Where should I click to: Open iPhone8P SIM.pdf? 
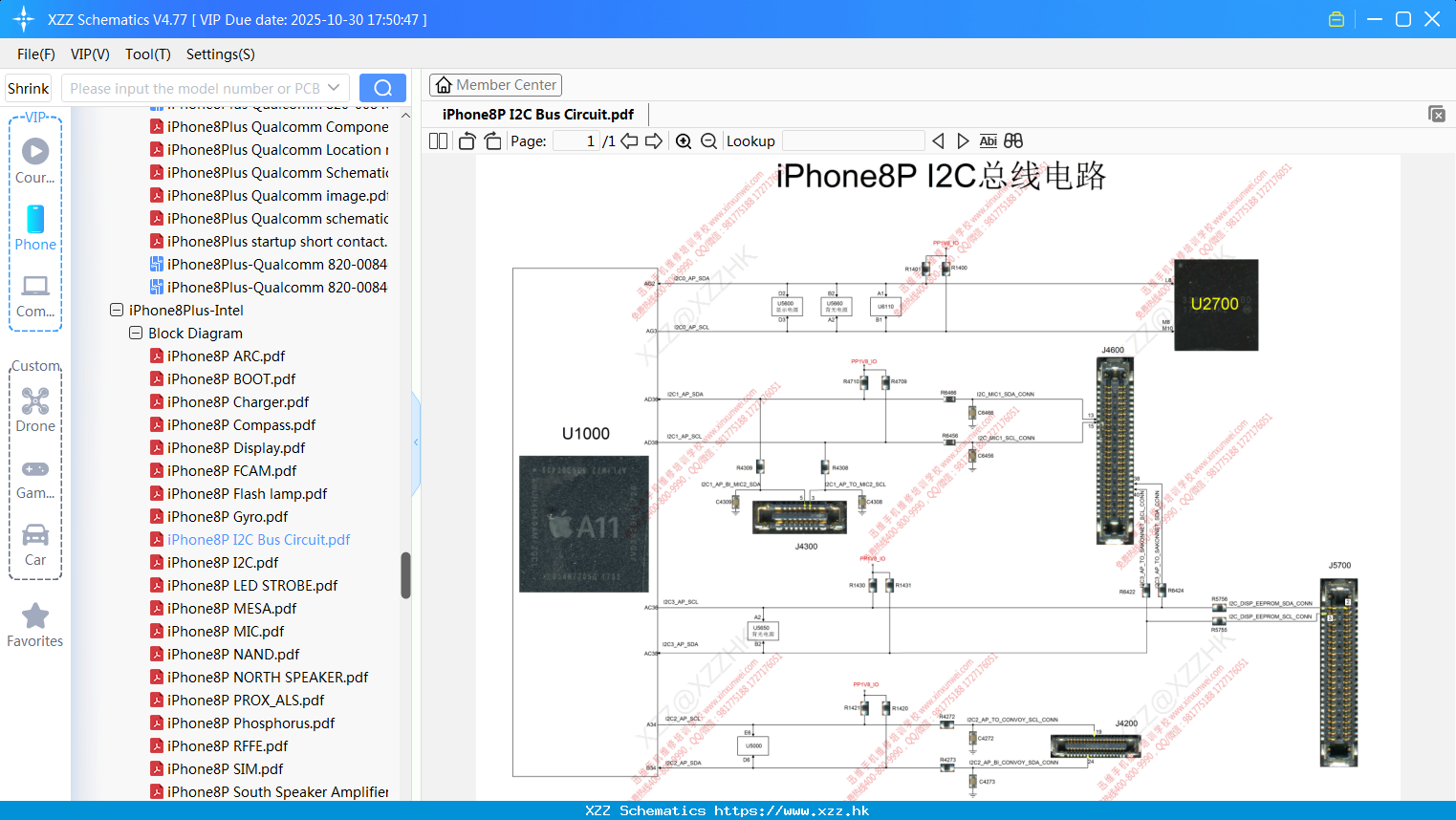pos(225,768)
